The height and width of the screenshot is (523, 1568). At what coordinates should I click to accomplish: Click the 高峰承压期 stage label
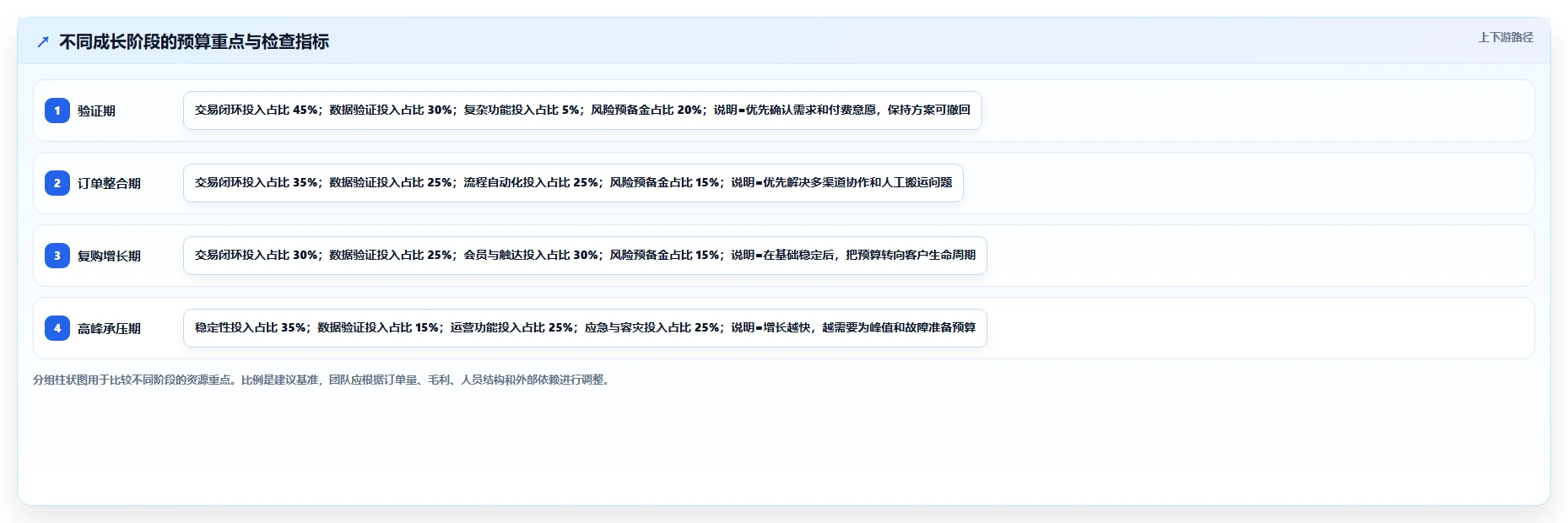pyautogui.click(x=109, y=328)
